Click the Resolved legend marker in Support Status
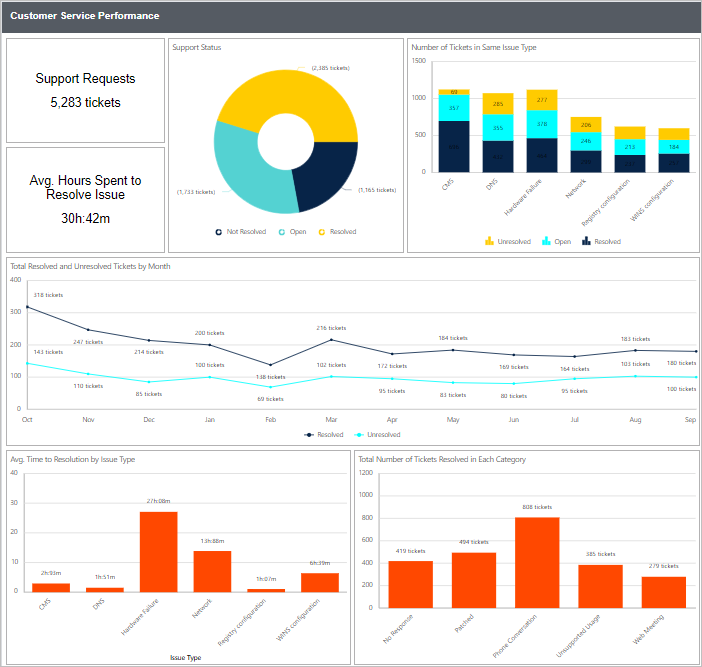This screenshot has height=667, width=702. click(321, 232)
